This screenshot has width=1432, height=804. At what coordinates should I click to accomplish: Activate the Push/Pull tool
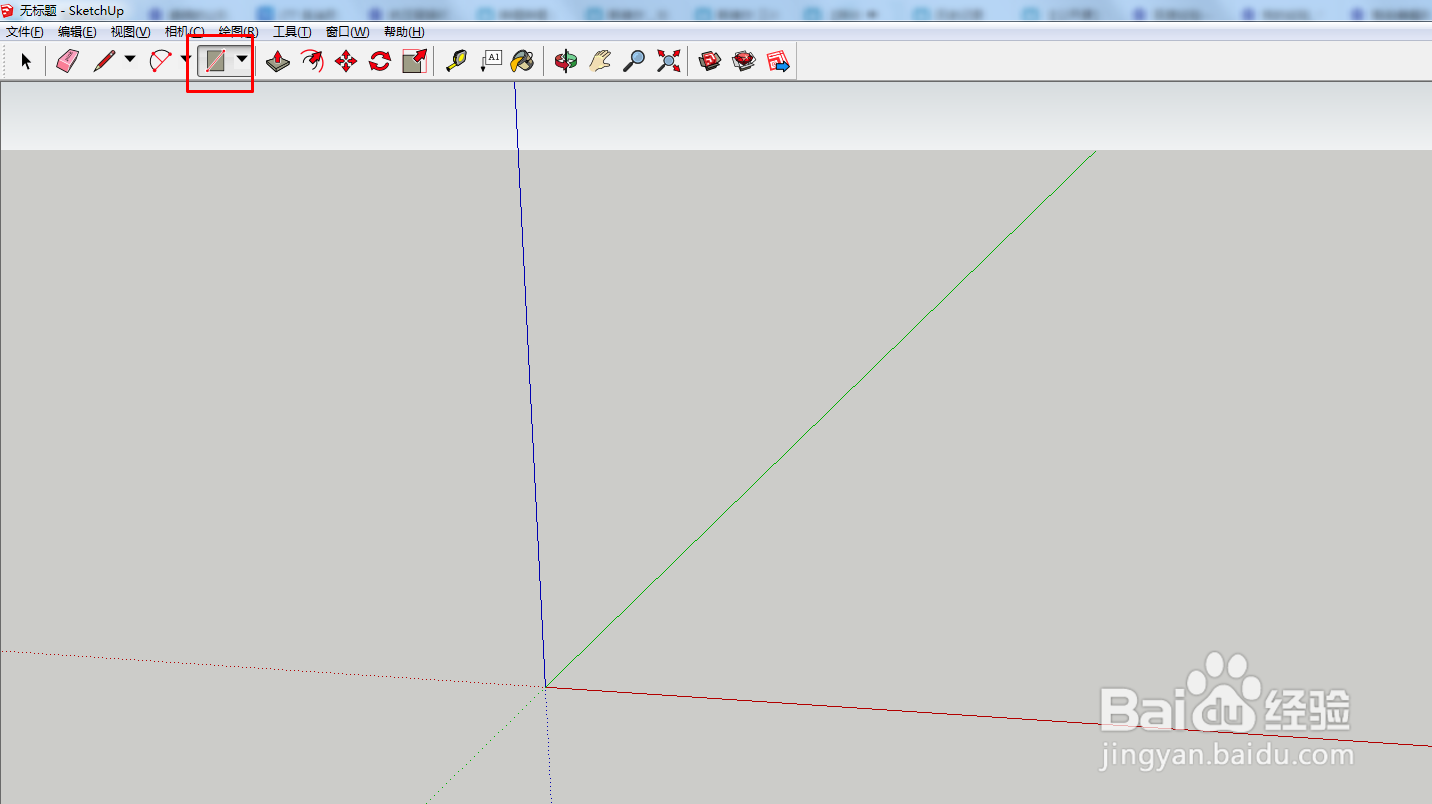279,62
